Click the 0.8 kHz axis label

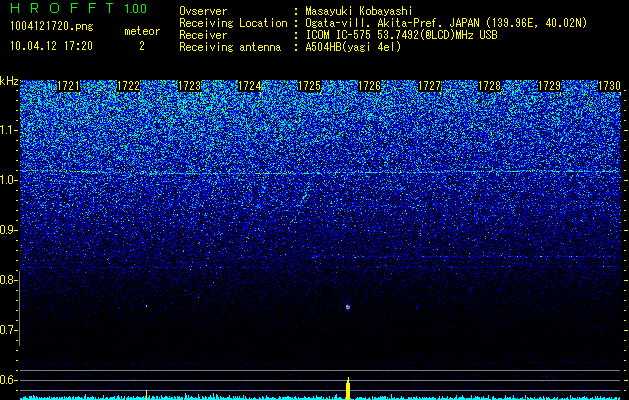coord(7,280)
